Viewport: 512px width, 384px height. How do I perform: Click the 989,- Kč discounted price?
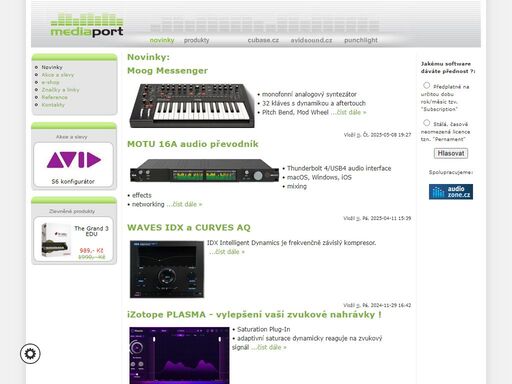[x=91, y=250]
